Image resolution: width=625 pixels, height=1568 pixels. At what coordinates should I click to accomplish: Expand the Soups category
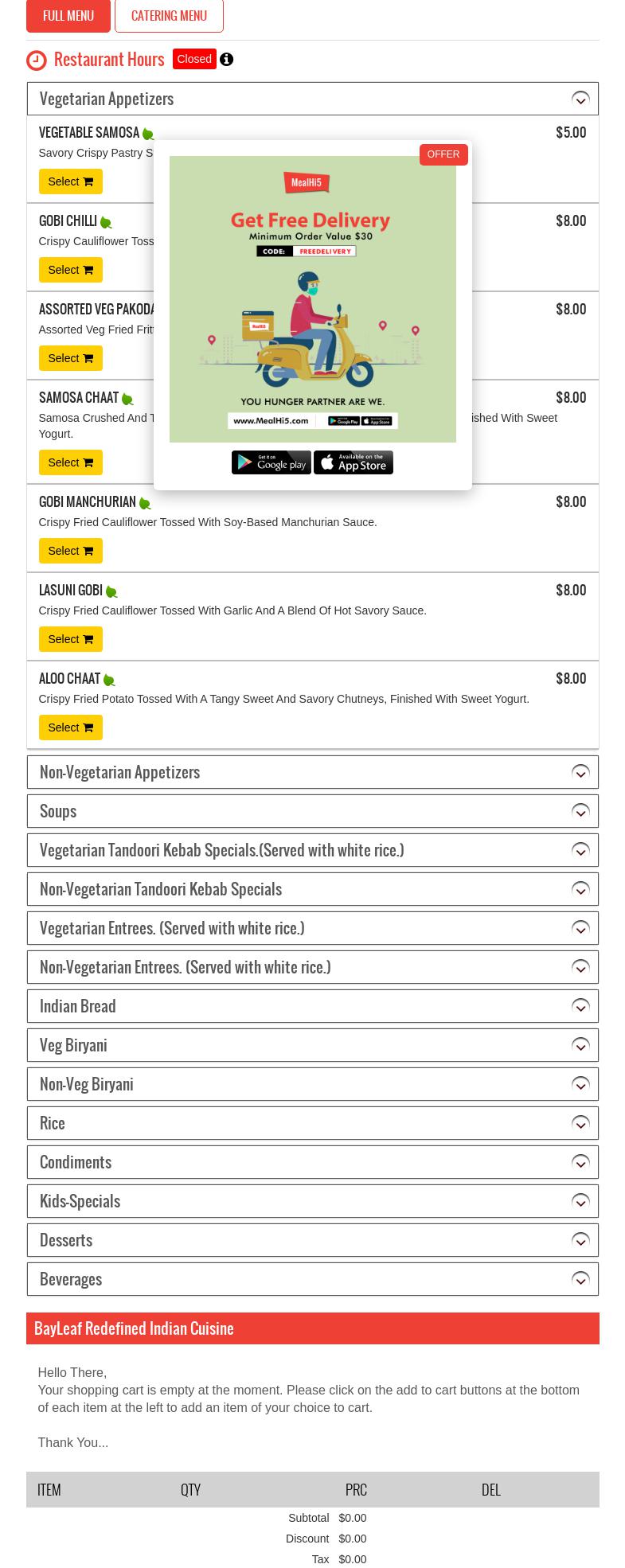[x=580, y=812]
